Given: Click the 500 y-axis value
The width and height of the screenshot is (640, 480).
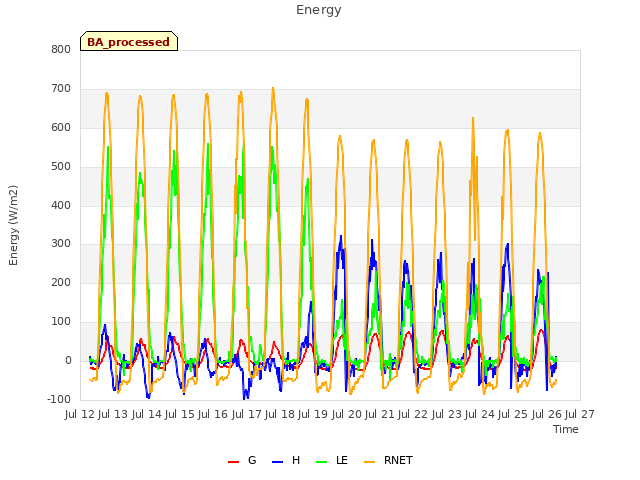Looking at the screenshot, I should click(61, 167).
